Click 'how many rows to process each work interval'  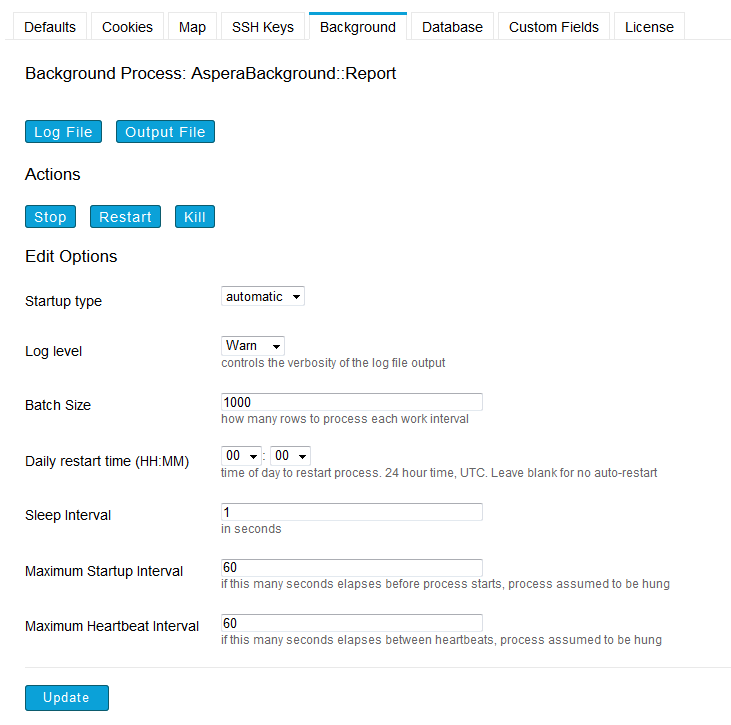coord(345,419)
